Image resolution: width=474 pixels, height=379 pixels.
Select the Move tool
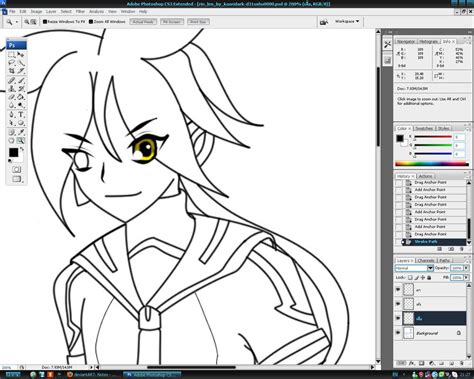click(21, 54)
